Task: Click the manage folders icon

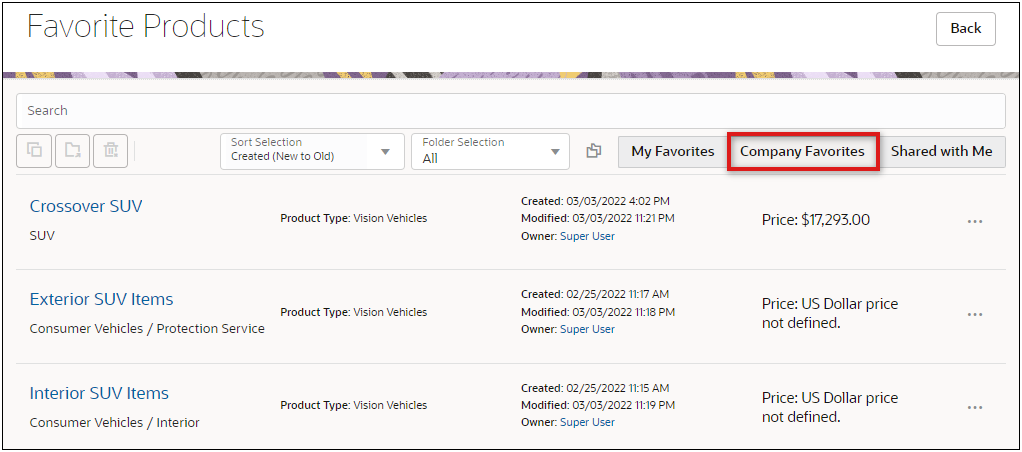Action: click(x=594, y=151)
